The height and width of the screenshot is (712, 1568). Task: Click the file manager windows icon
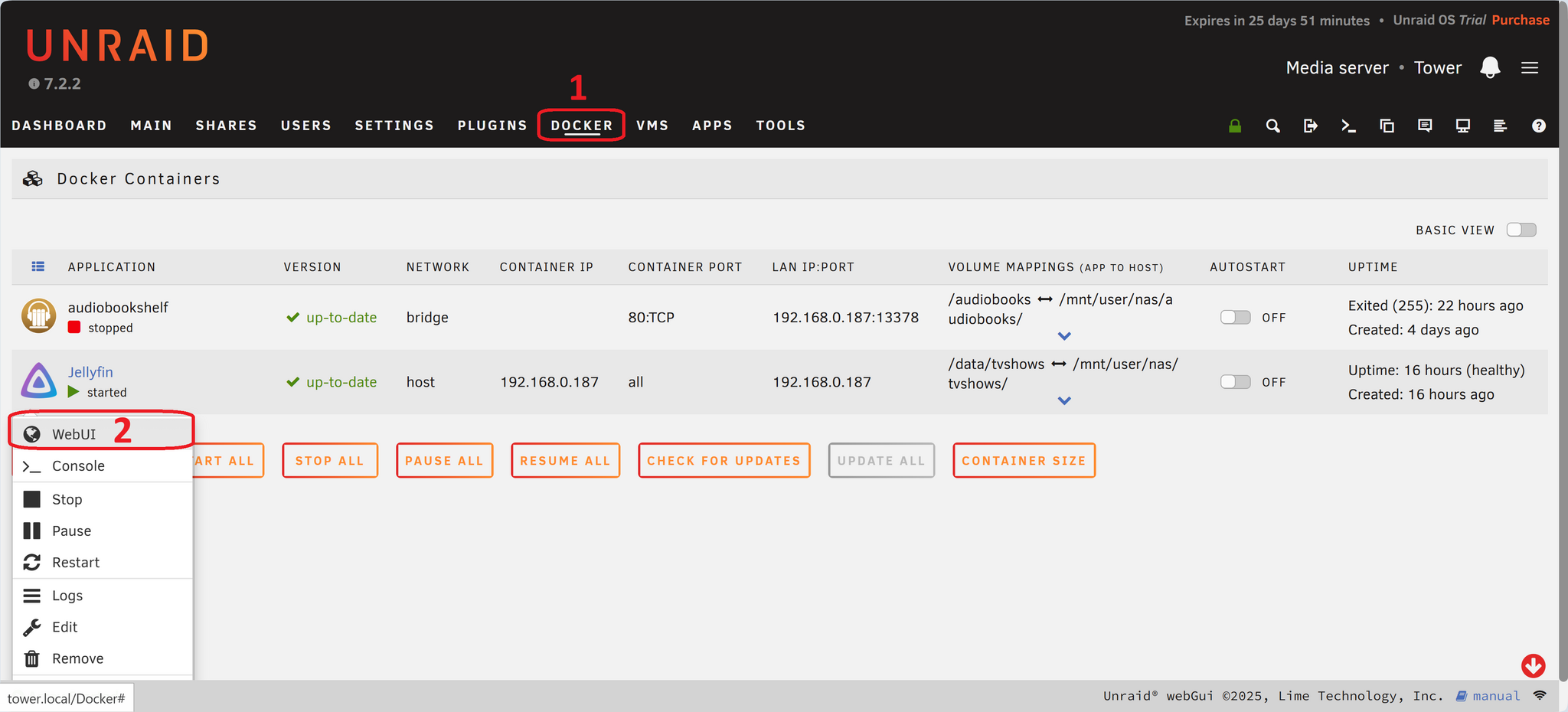click(1387, 126)
